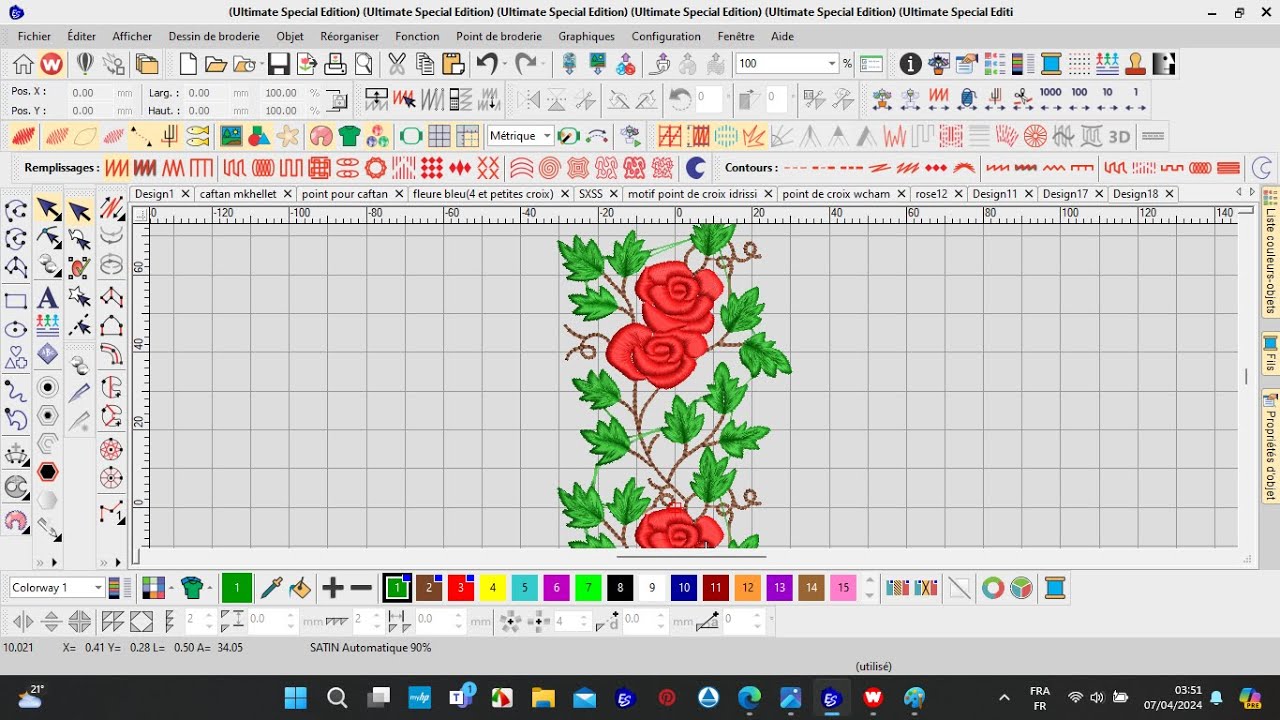1280x720 pixels.
Task: Redo the last undone action
Action: [x=526, y=64]
